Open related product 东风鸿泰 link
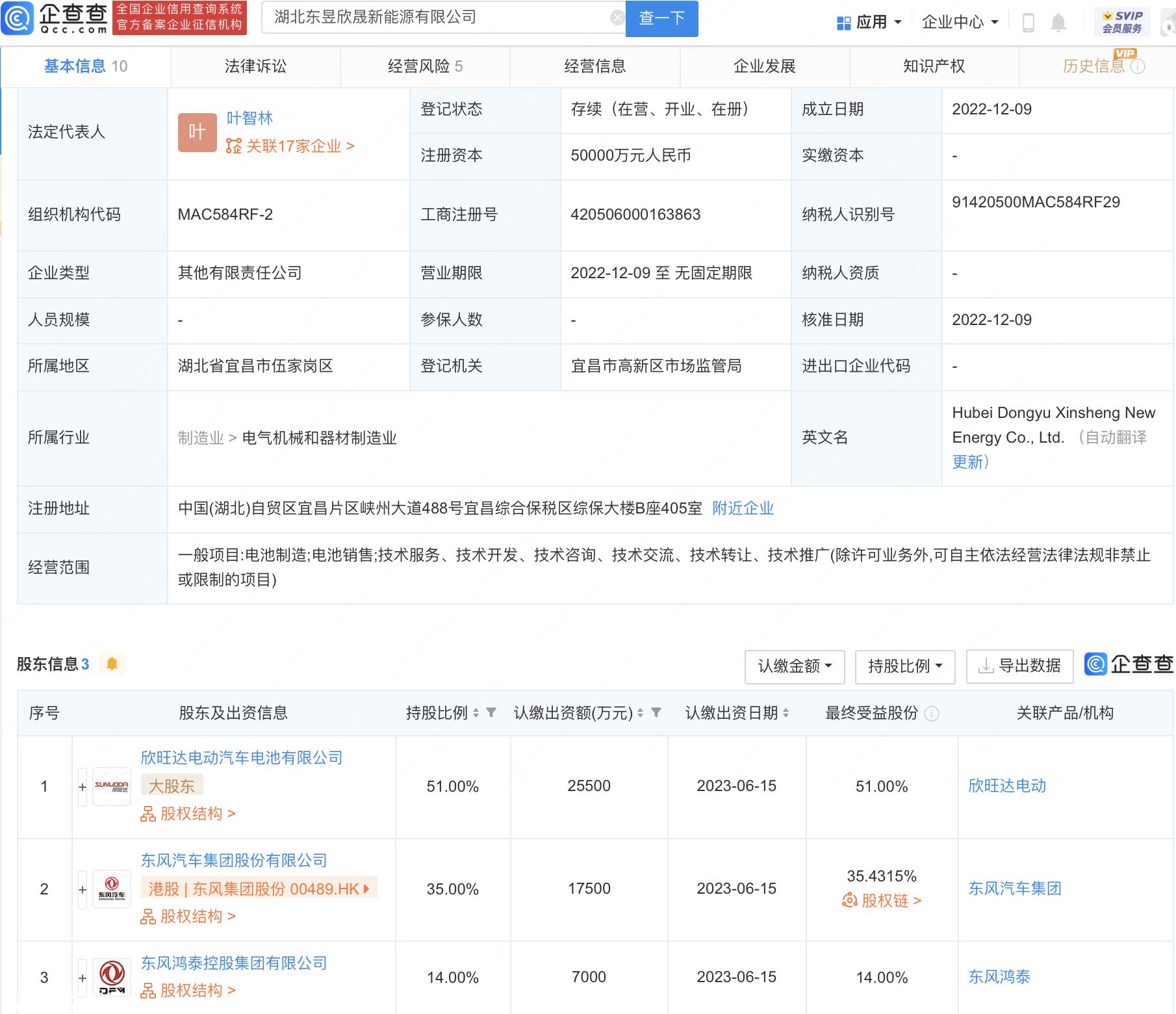1176x1014 pixels. (x=999, y=977)
